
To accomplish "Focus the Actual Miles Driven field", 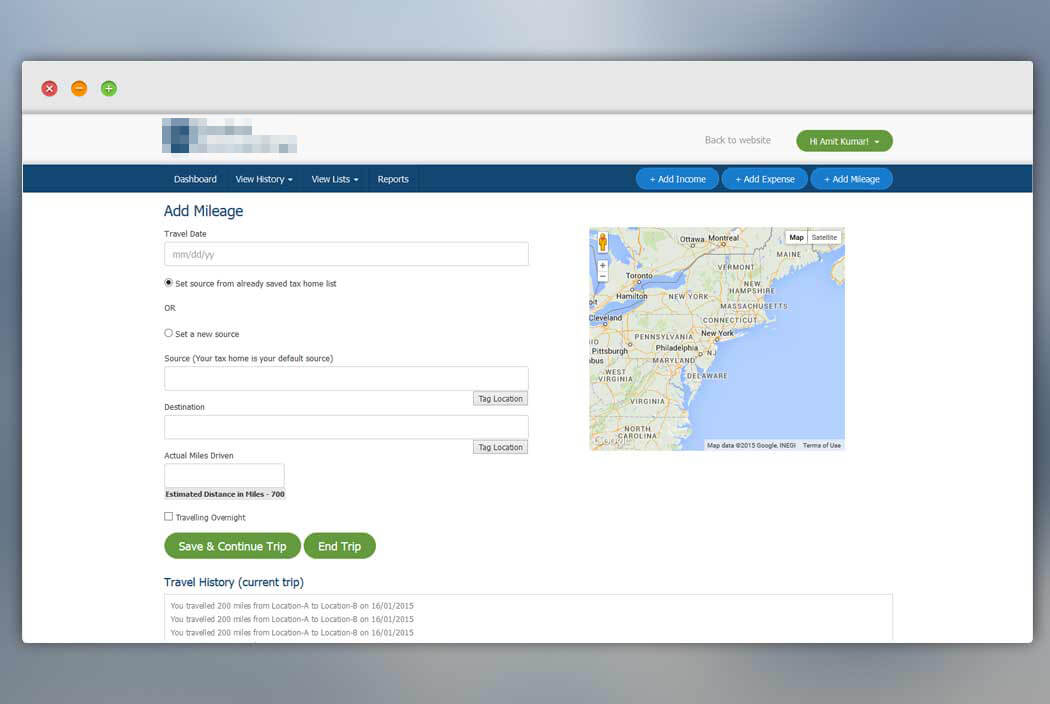I will pos(224,475).
